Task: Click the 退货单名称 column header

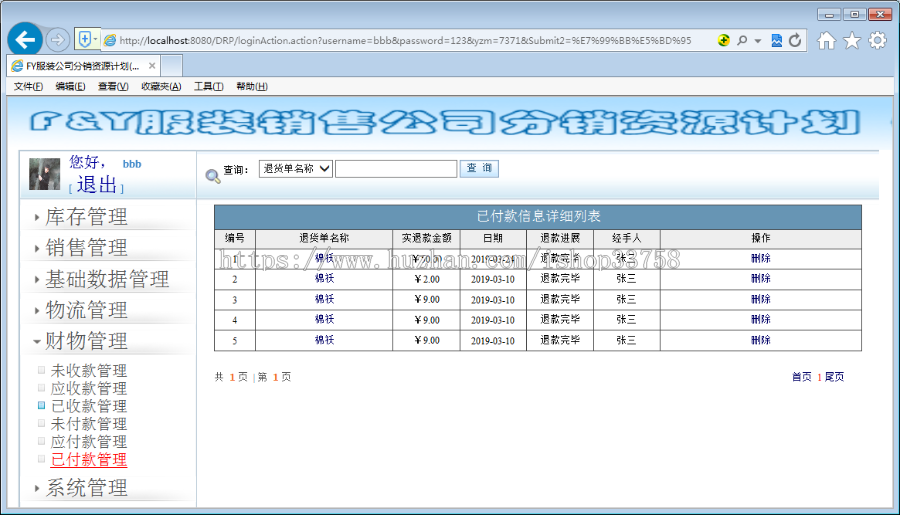Action: [324, 238]
